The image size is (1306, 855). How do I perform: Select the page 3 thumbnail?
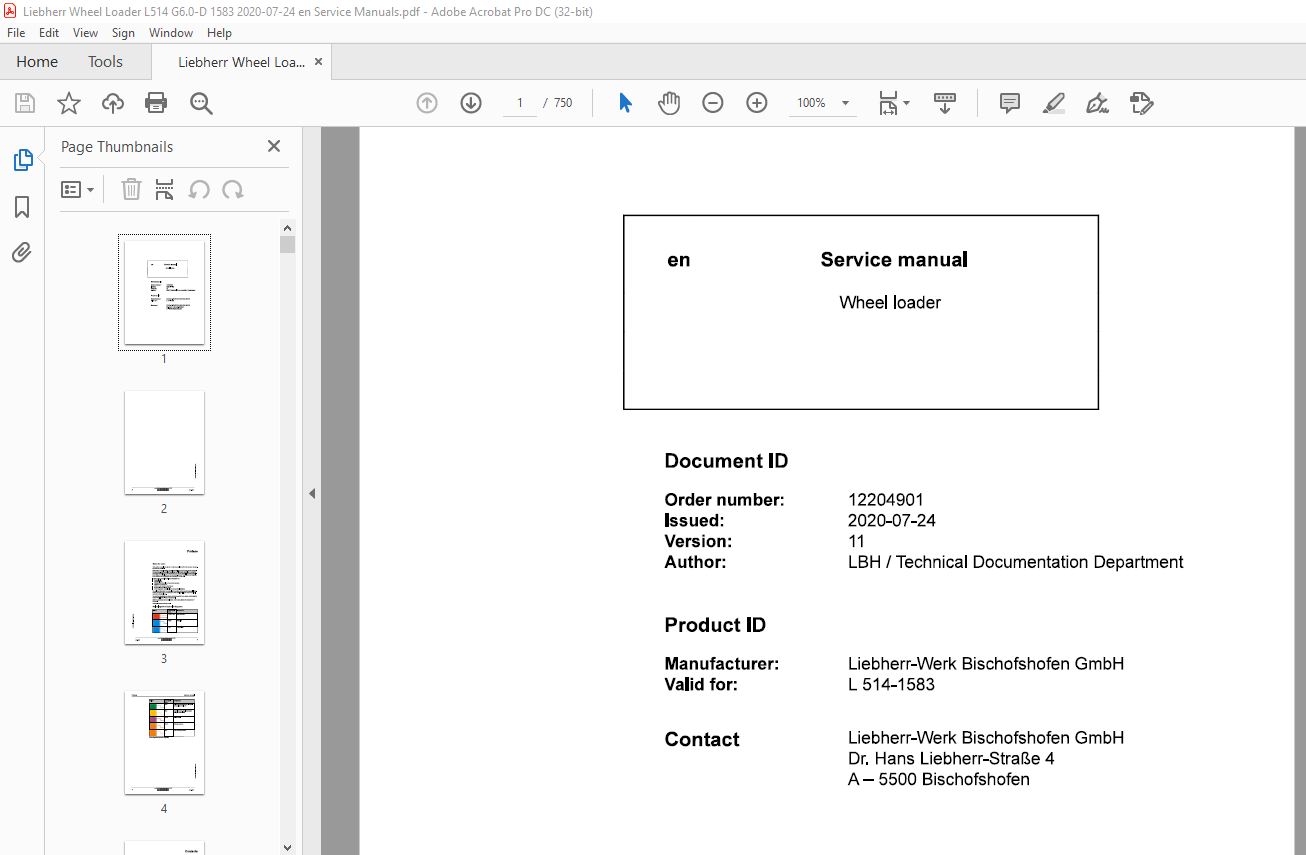(x=164, y=592)
